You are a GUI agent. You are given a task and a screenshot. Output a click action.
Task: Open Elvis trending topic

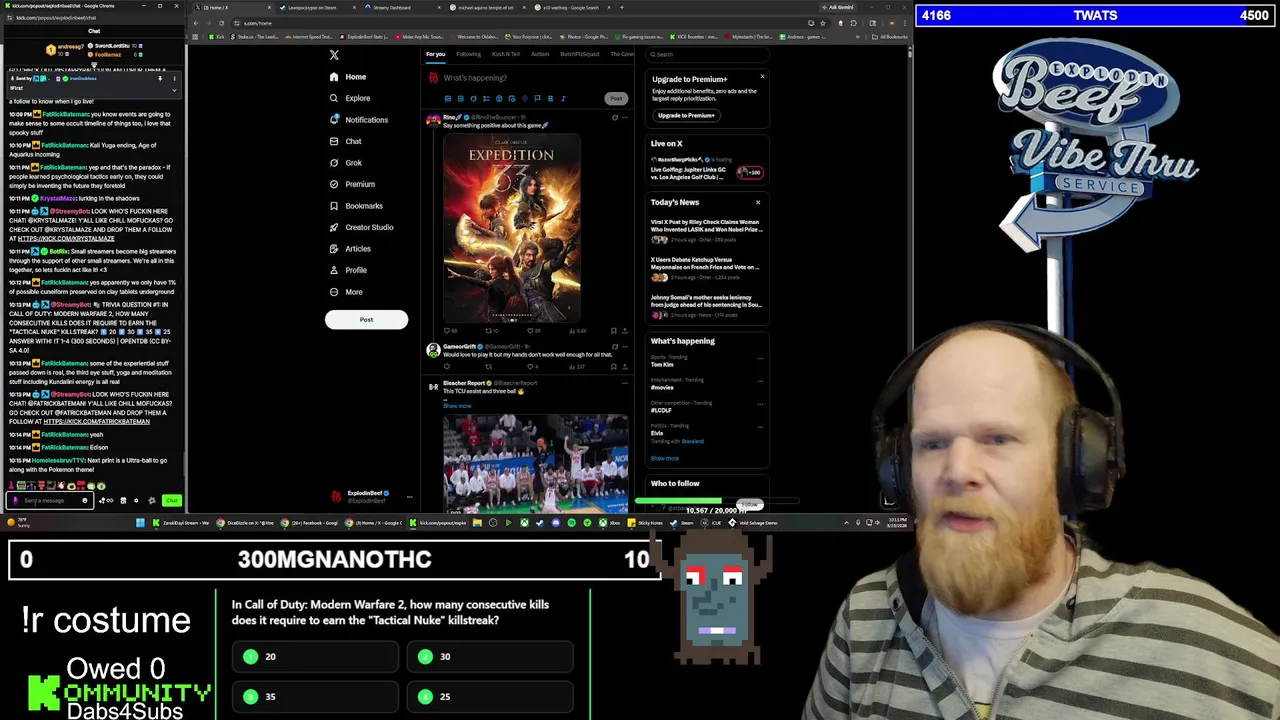(x=657, y=433)
